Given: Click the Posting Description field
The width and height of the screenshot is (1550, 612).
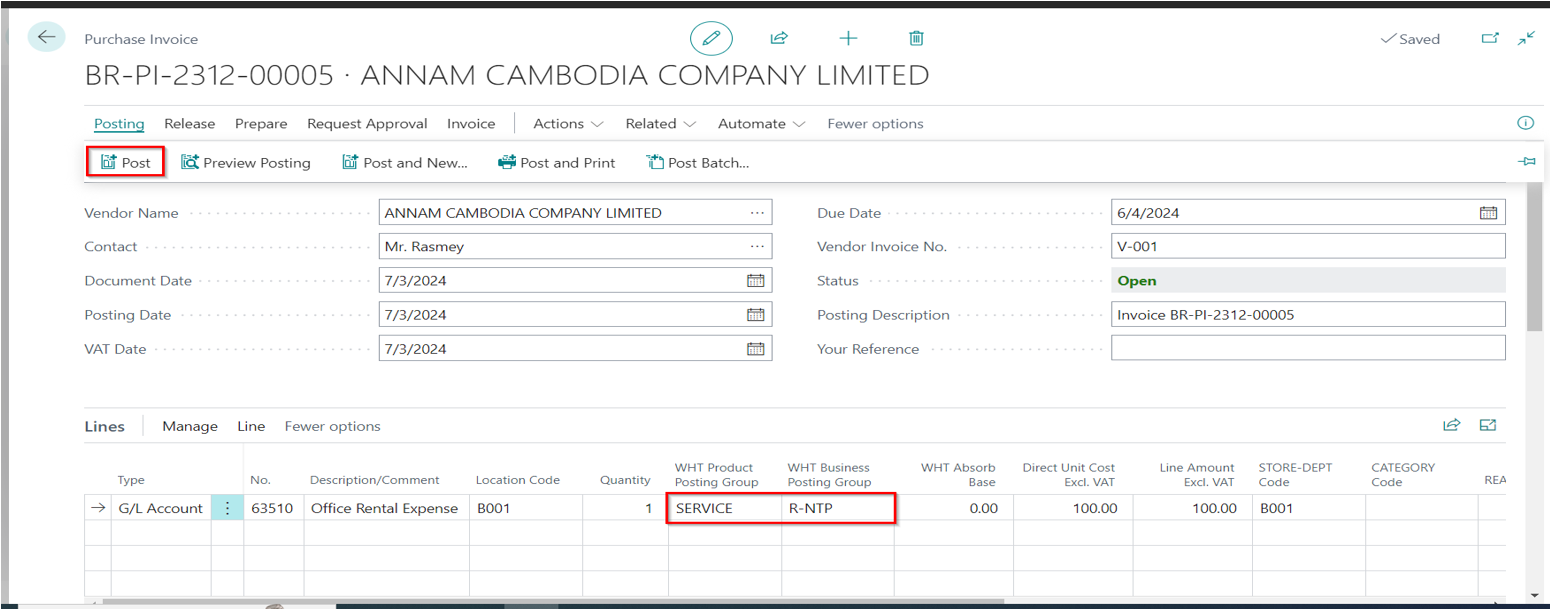Looking at the screenshot, I should (x=1308, y=315).
